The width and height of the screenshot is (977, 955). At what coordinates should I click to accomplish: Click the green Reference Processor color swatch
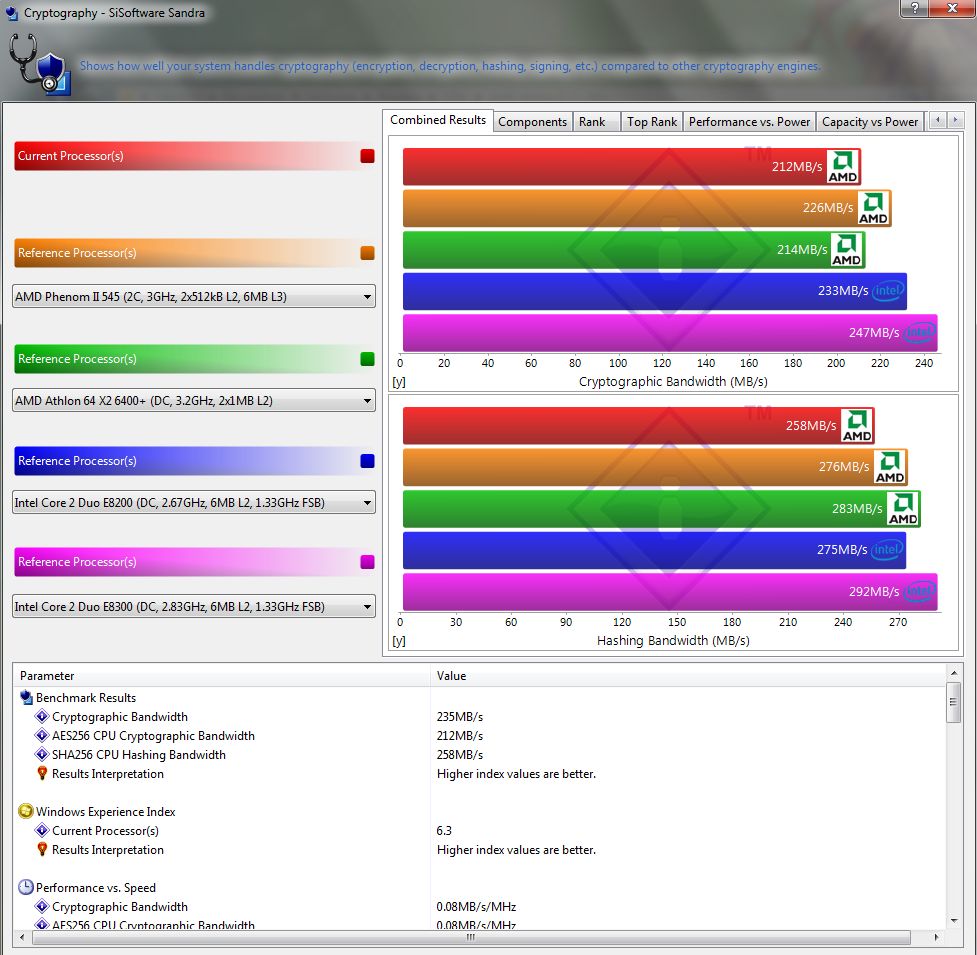point(368,359)
